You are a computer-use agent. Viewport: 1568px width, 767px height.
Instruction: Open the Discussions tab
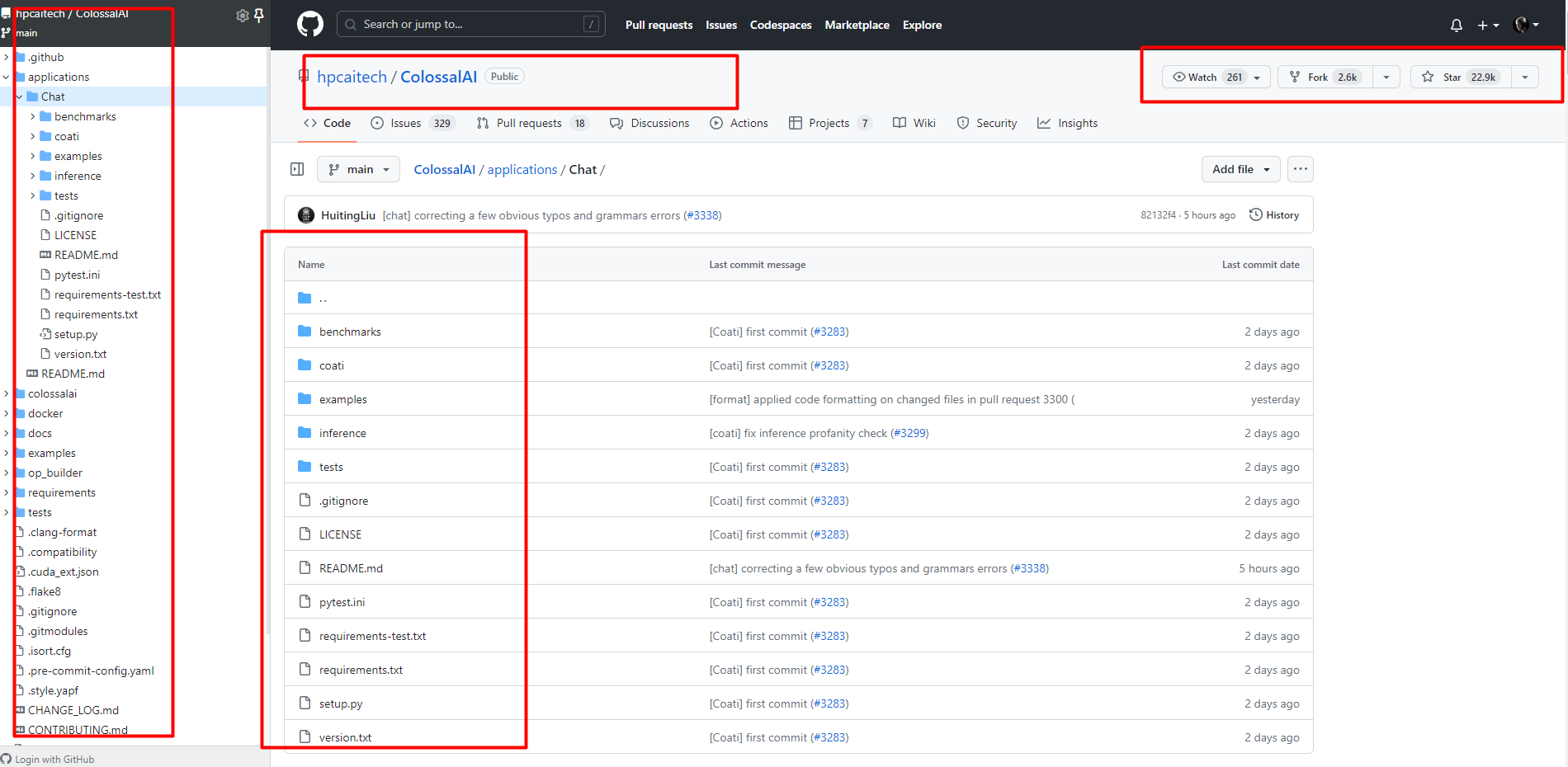pyautogui.click(x=649, y=123)
